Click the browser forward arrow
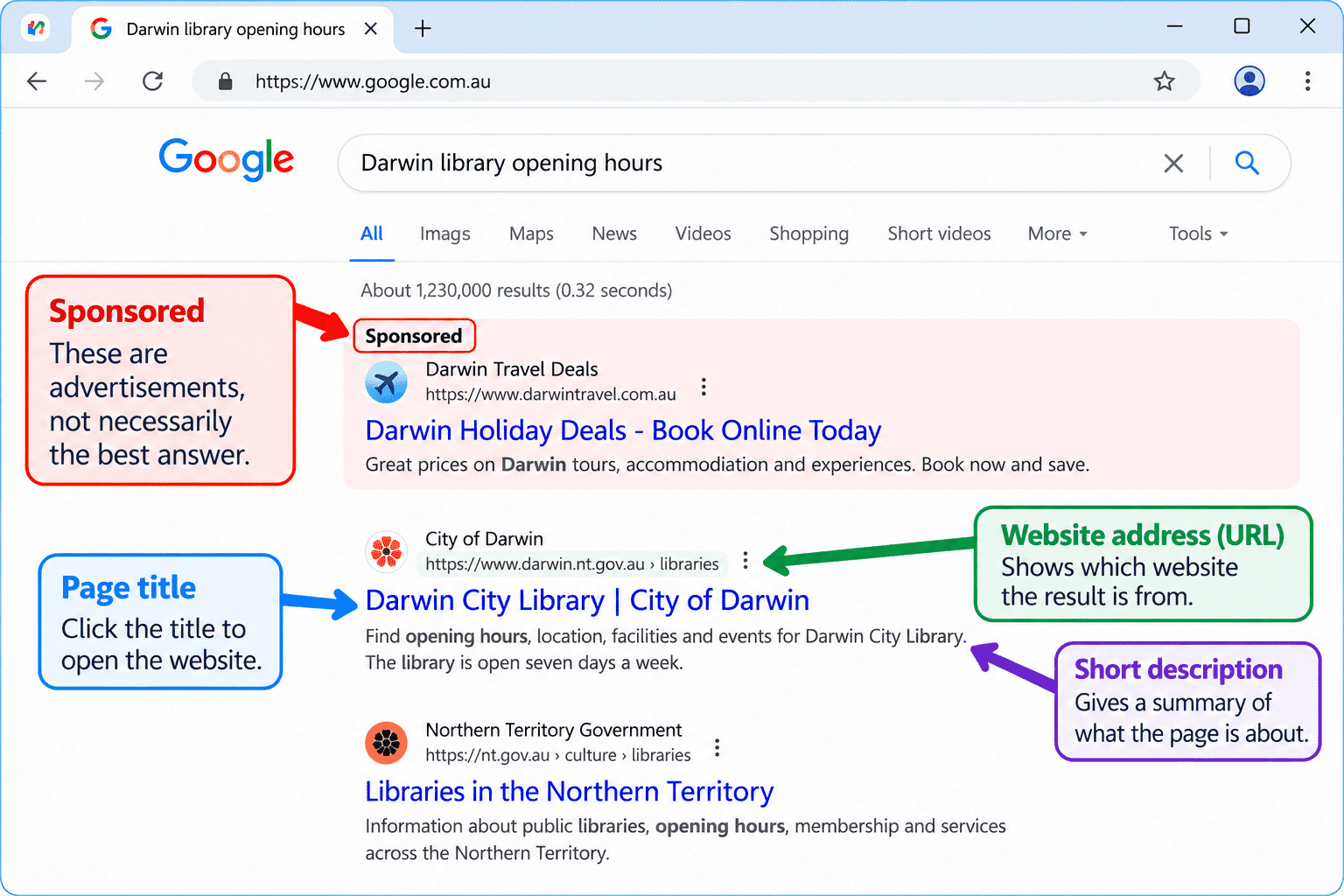The width and height of the screenshot is (1344, 896). 94,81
